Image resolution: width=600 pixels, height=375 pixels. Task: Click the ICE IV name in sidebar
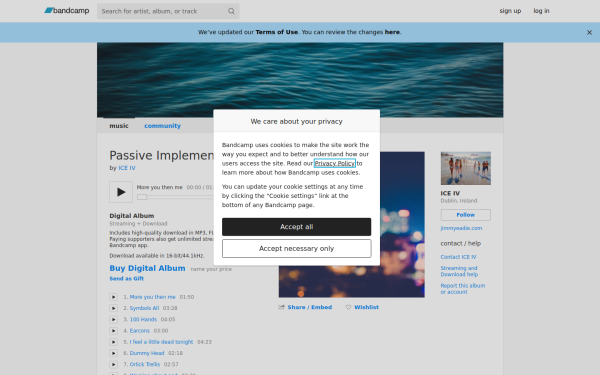point(450,193)
